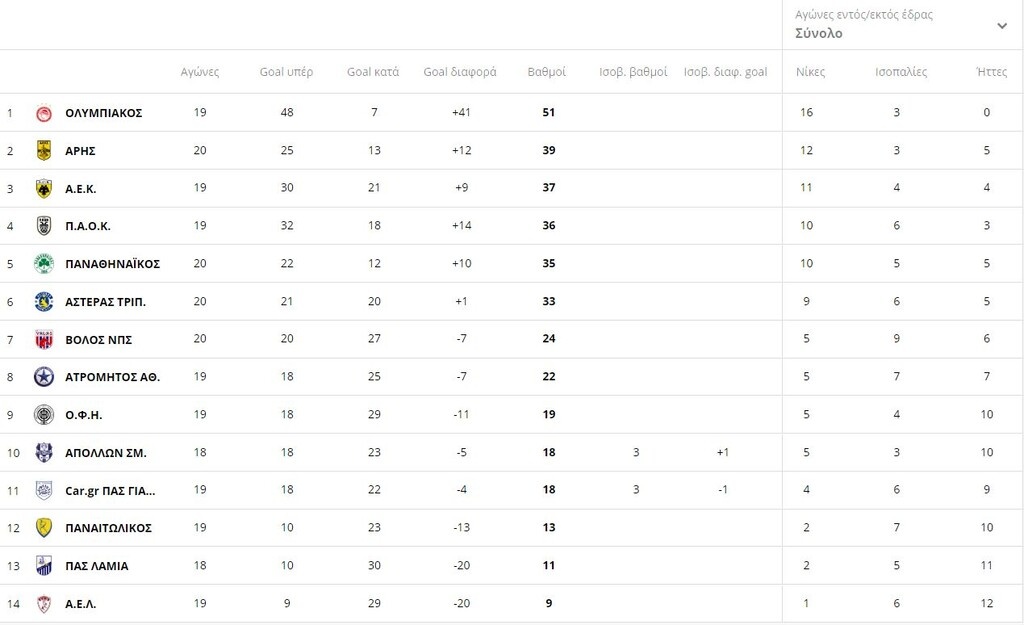Expand the Σύνολο filter chevron
The height and width of the screenshot is (625, 1024).
[x=1002, y=26]
